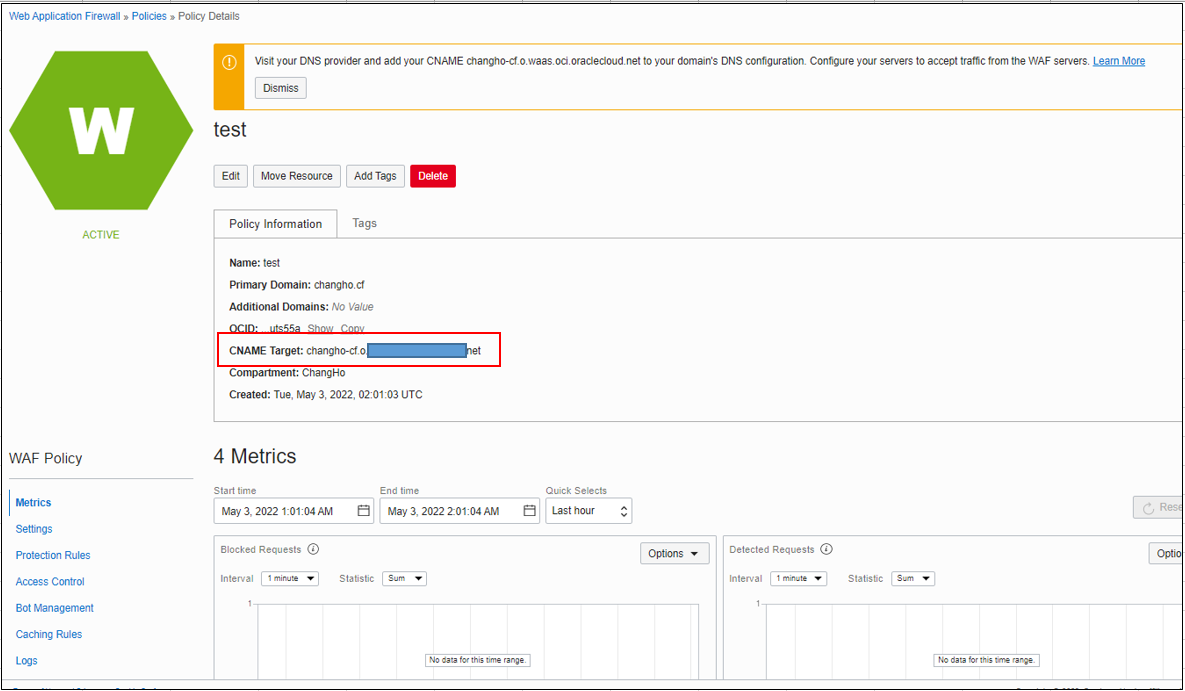Click the Move Resource button
Viewport: 1185px width, 691px height.
pyautogui.click(x=297, y=176)
